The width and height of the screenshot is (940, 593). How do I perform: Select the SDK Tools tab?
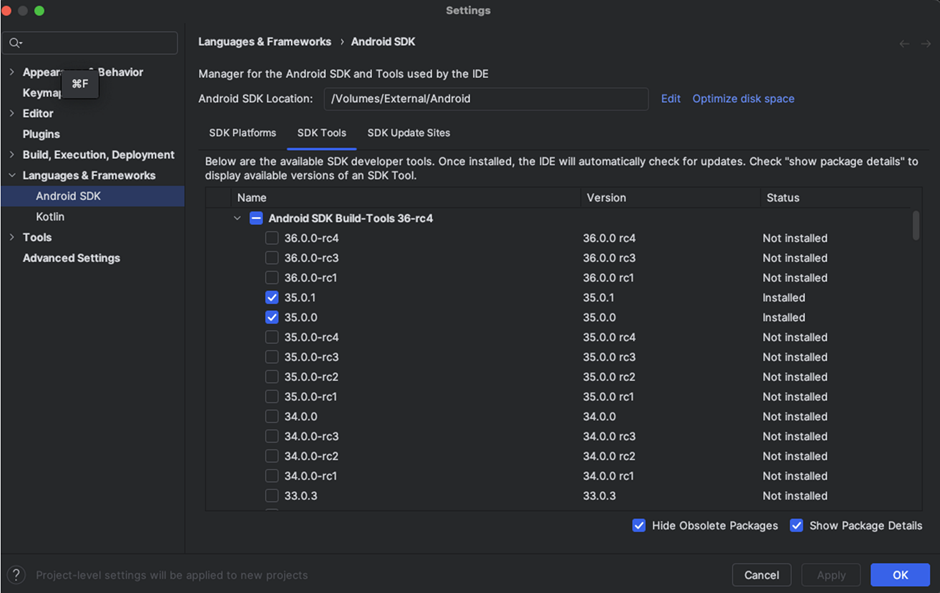tap(321, 133)
